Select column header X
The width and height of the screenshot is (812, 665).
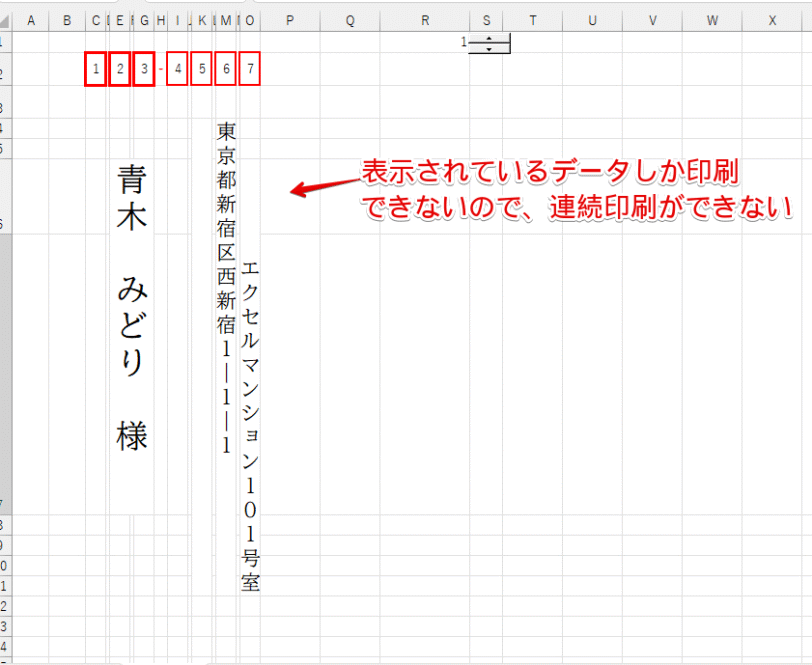pyautogui.click(x=772, y=18)
